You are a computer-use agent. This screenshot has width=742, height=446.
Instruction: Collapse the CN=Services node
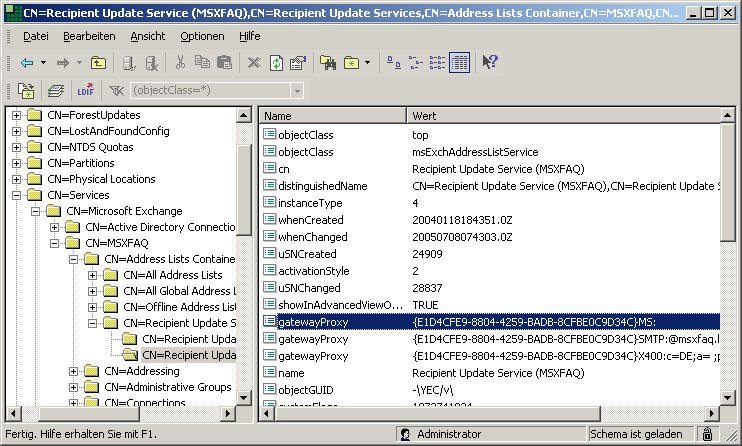pyautogui.click(x=17, y=195)
